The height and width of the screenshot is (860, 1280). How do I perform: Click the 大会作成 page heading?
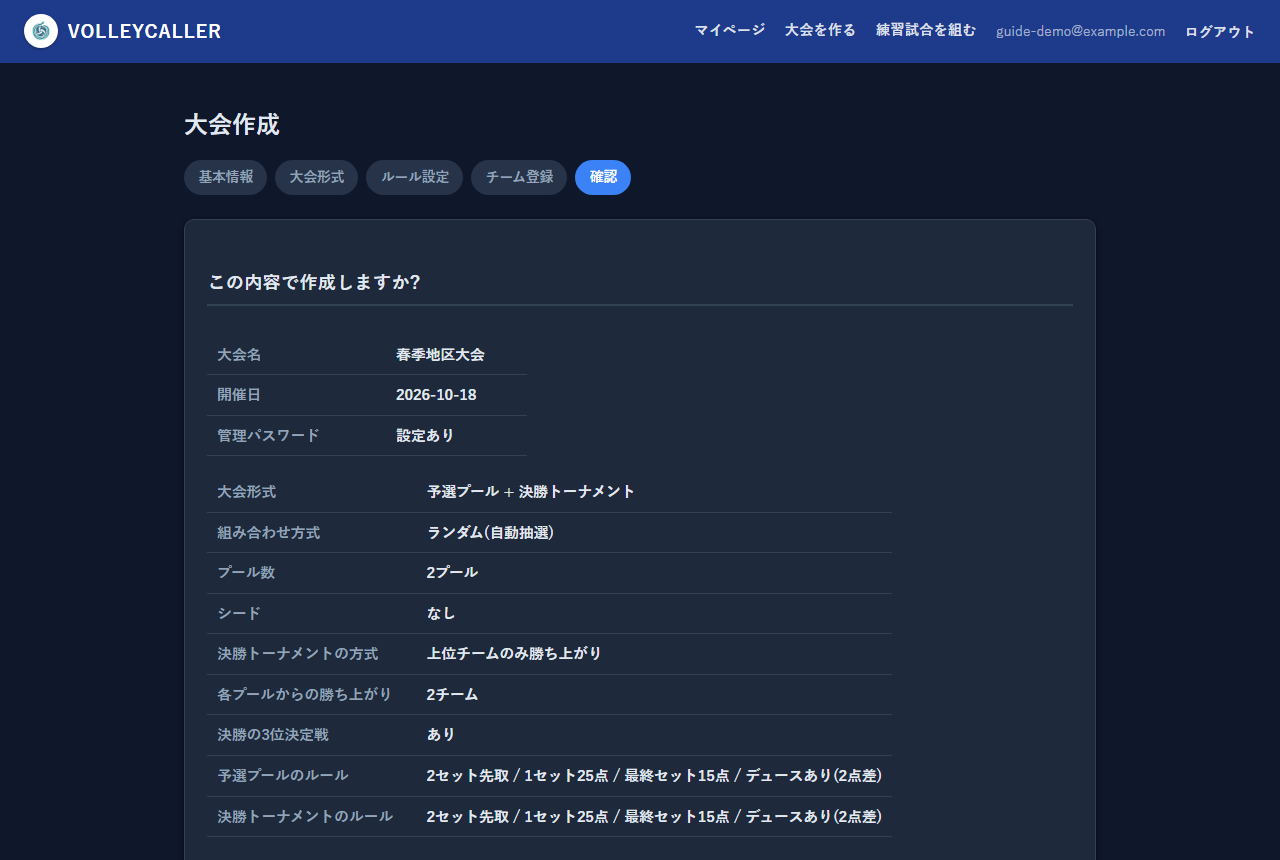[x=232, y=125]
